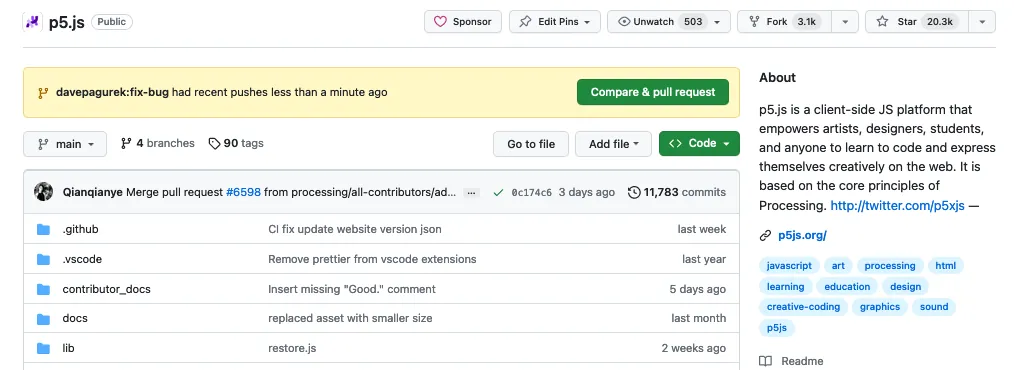Select the learning topic tag
This screenshot has width=1014, height=370.
coord(786,286)
